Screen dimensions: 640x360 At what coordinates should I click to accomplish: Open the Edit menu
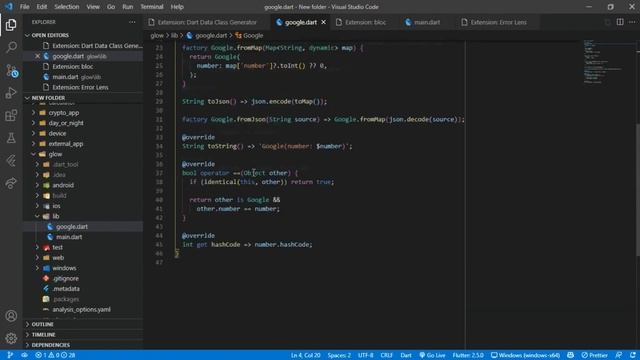pos(42,7)
